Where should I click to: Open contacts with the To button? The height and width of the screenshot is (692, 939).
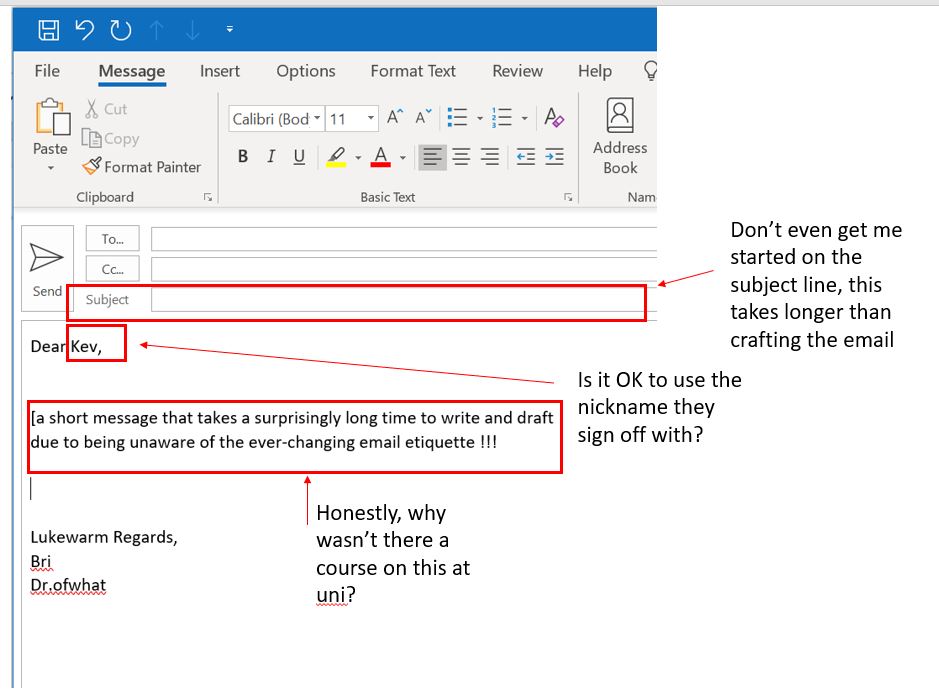(111, 238)
